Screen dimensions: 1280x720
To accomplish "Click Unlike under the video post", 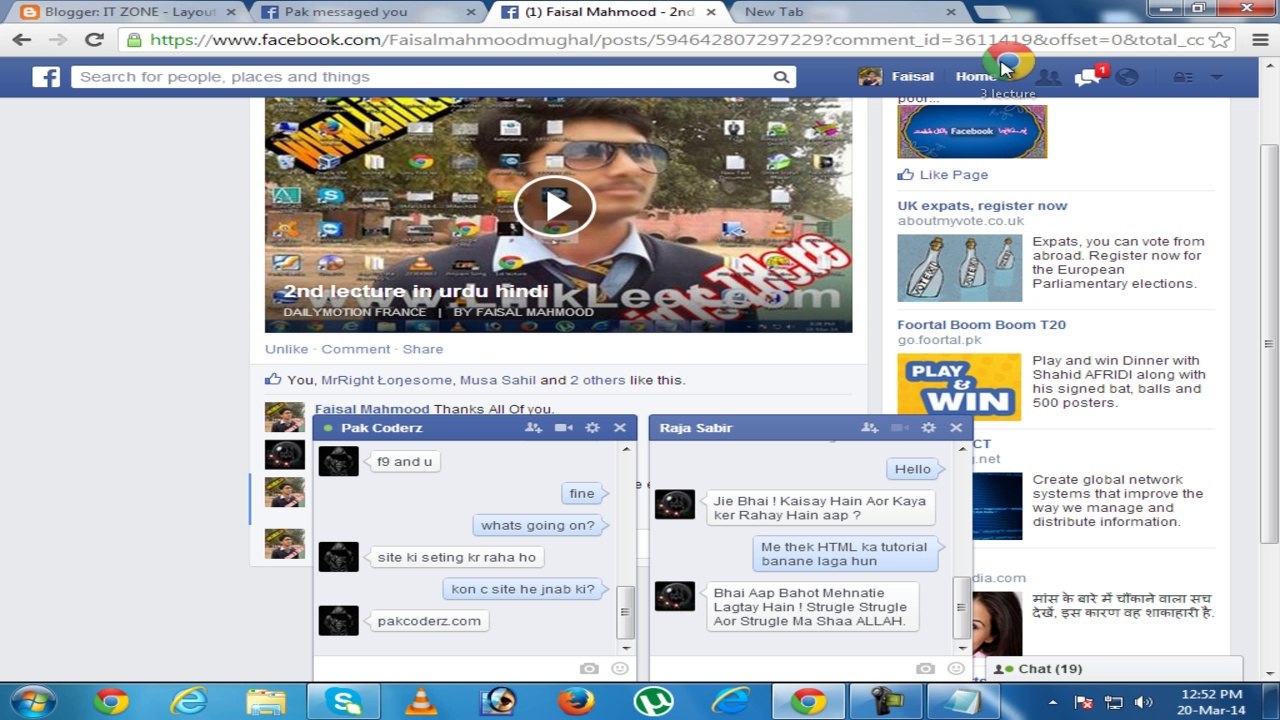I will 286,349.
